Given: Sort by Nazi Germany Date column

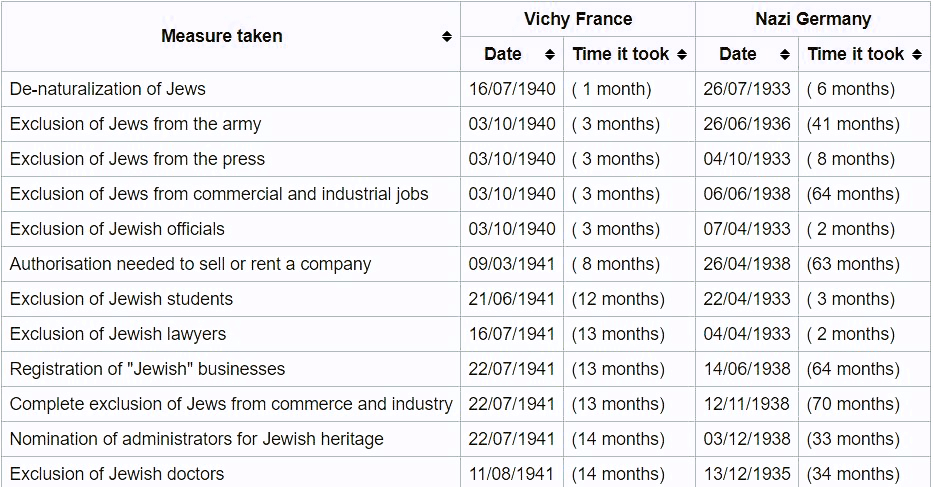Looking at the screenshot, I should (784, 54).
